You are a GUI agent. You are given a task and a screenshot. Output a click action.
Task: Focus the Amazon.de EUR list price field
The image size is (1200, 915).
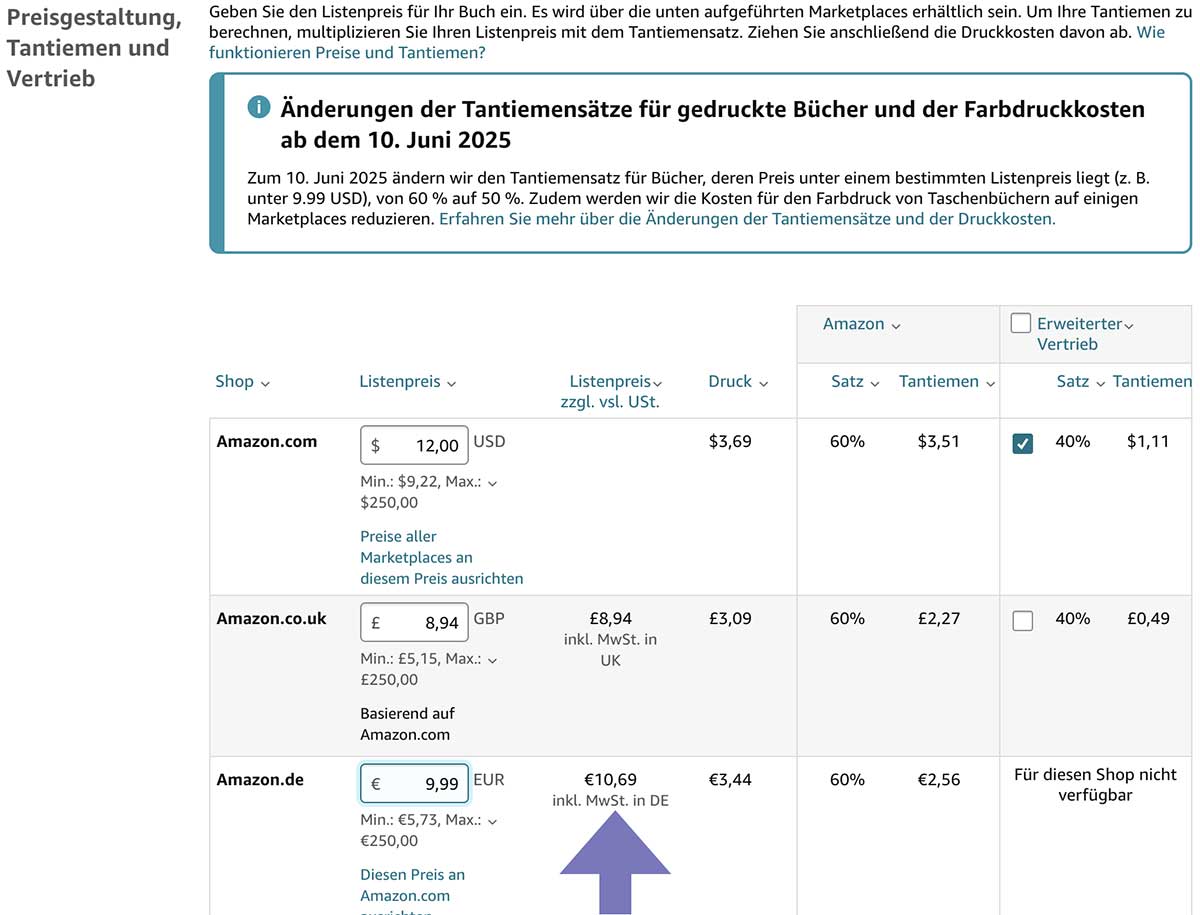click(x=414, y=783)
